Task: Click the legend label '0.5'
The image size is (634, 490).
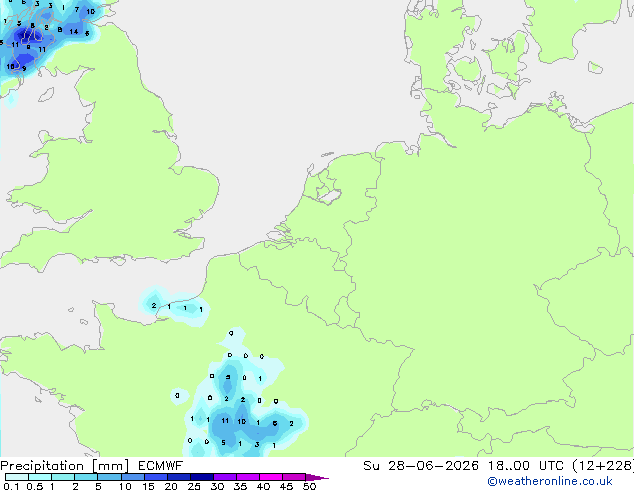Action: 35,486
